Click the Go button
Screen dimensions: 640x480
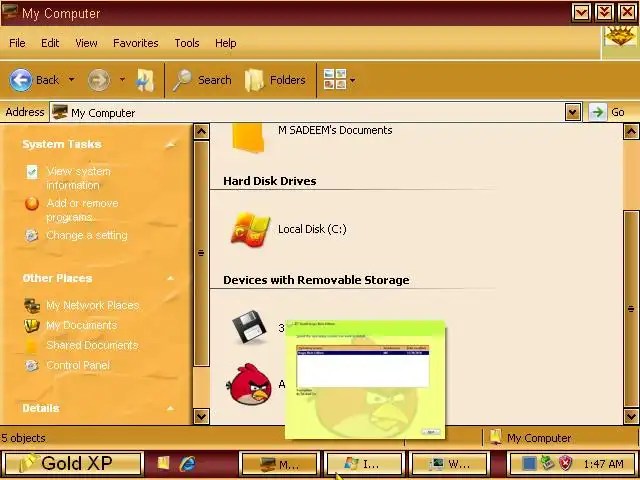[x=608, y=112]
